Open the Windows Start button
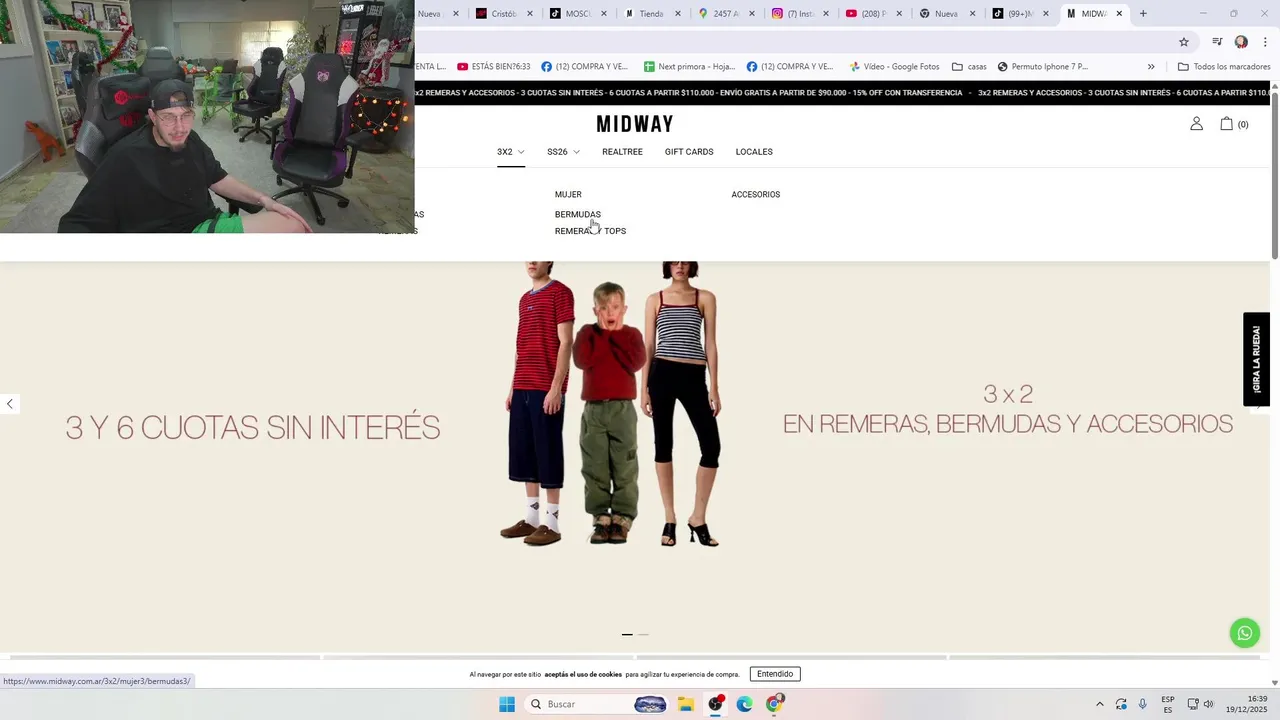The image size is (1280, 720). pyautogui.click(x=507, y=704)
